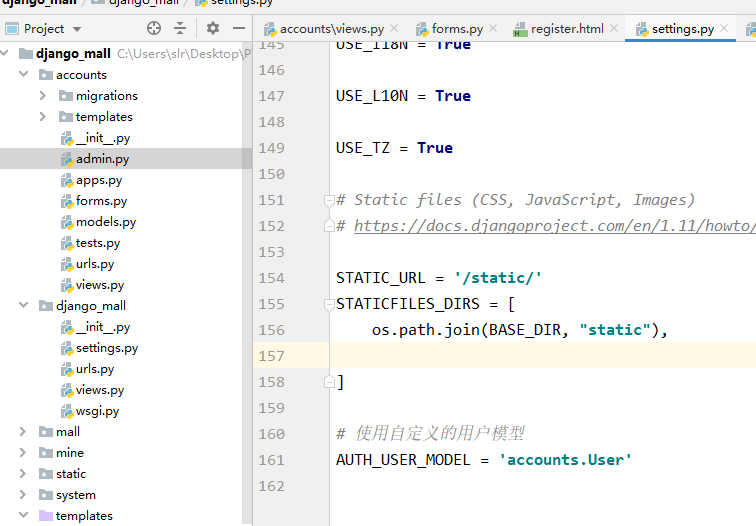Click the wsgi.py Python file icon
The height and width of the screenshot is (526, 756).
coord(67,411)
